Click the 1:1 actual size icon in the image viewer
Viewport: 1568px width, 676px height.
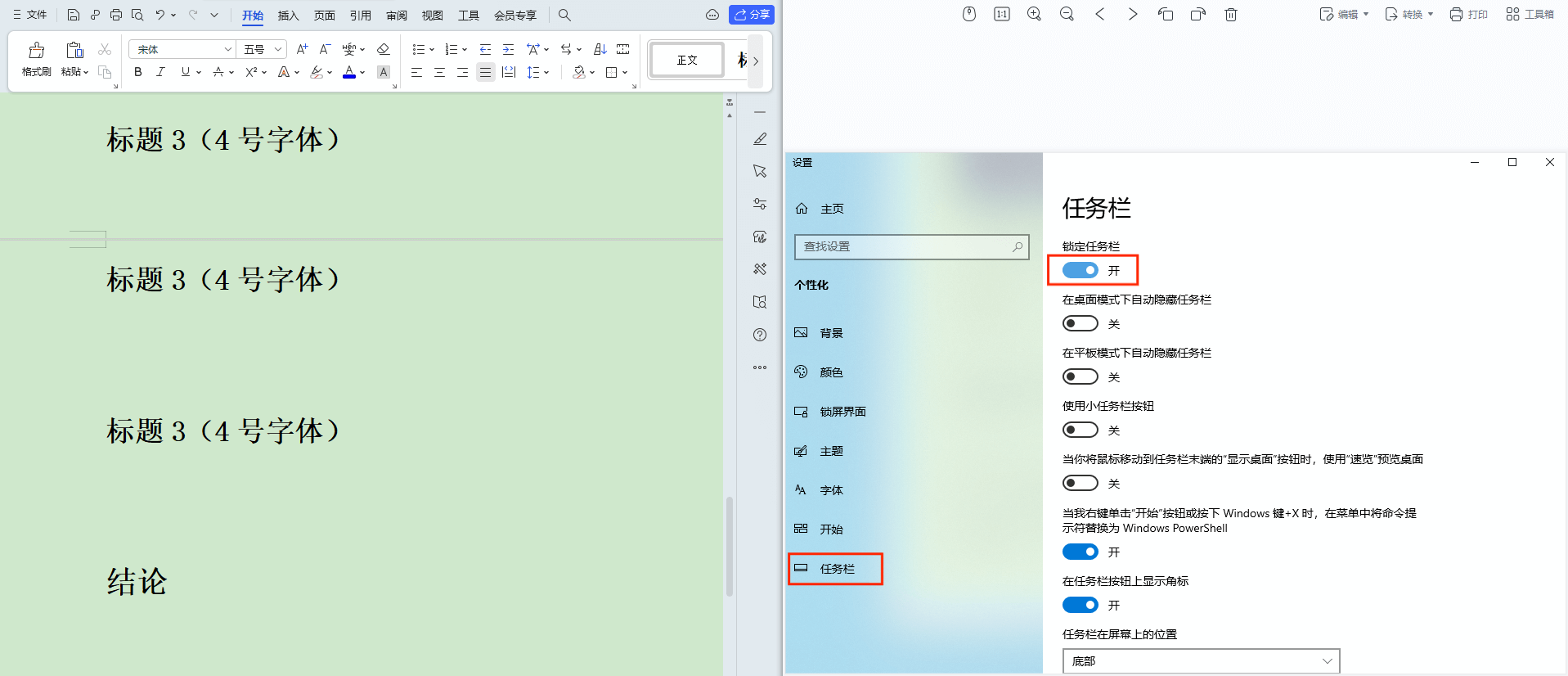tap(1001, 14)
